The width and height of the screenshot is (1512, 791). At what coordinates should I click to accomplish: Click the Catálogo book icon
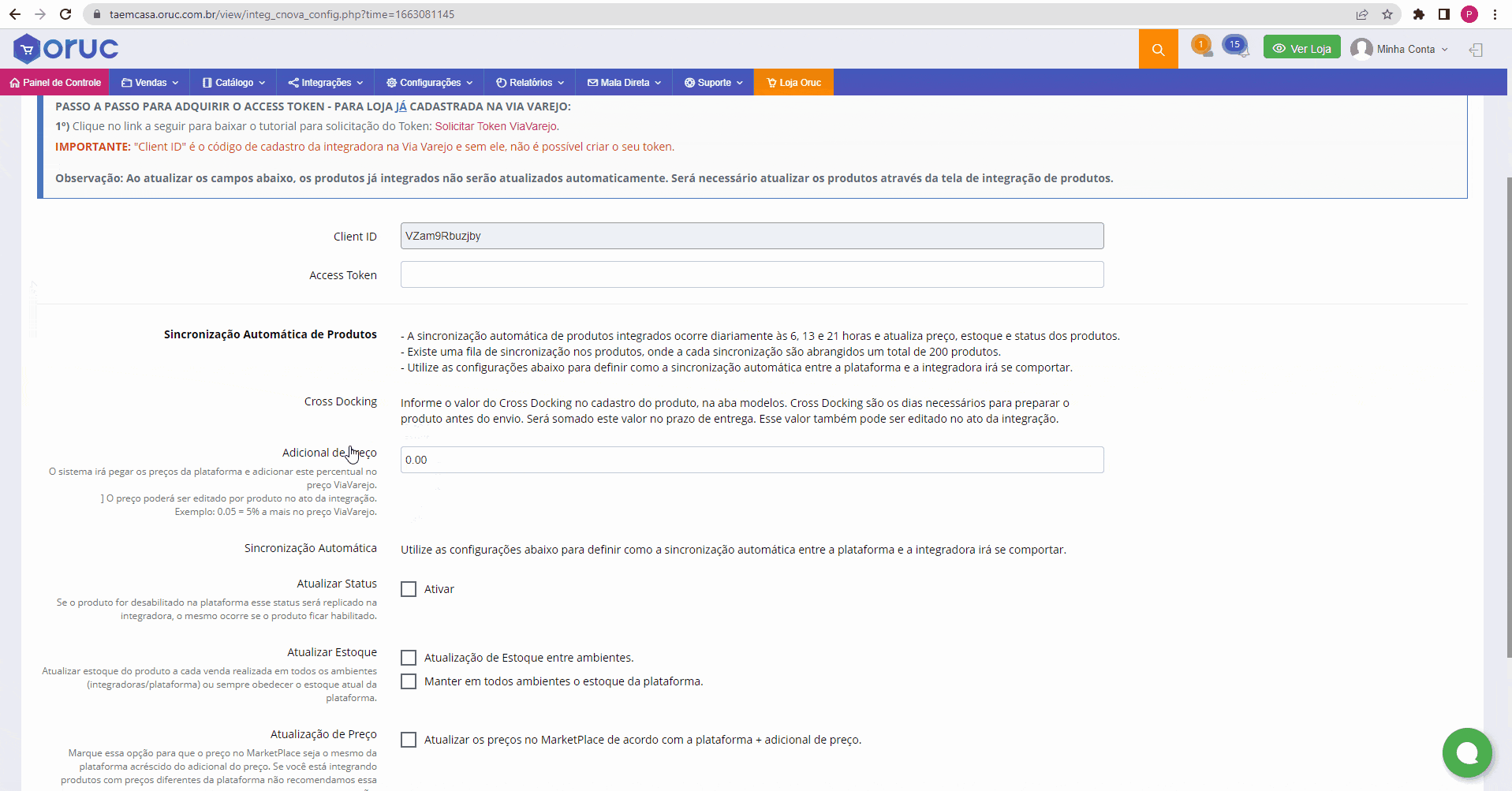pos(207,82)
